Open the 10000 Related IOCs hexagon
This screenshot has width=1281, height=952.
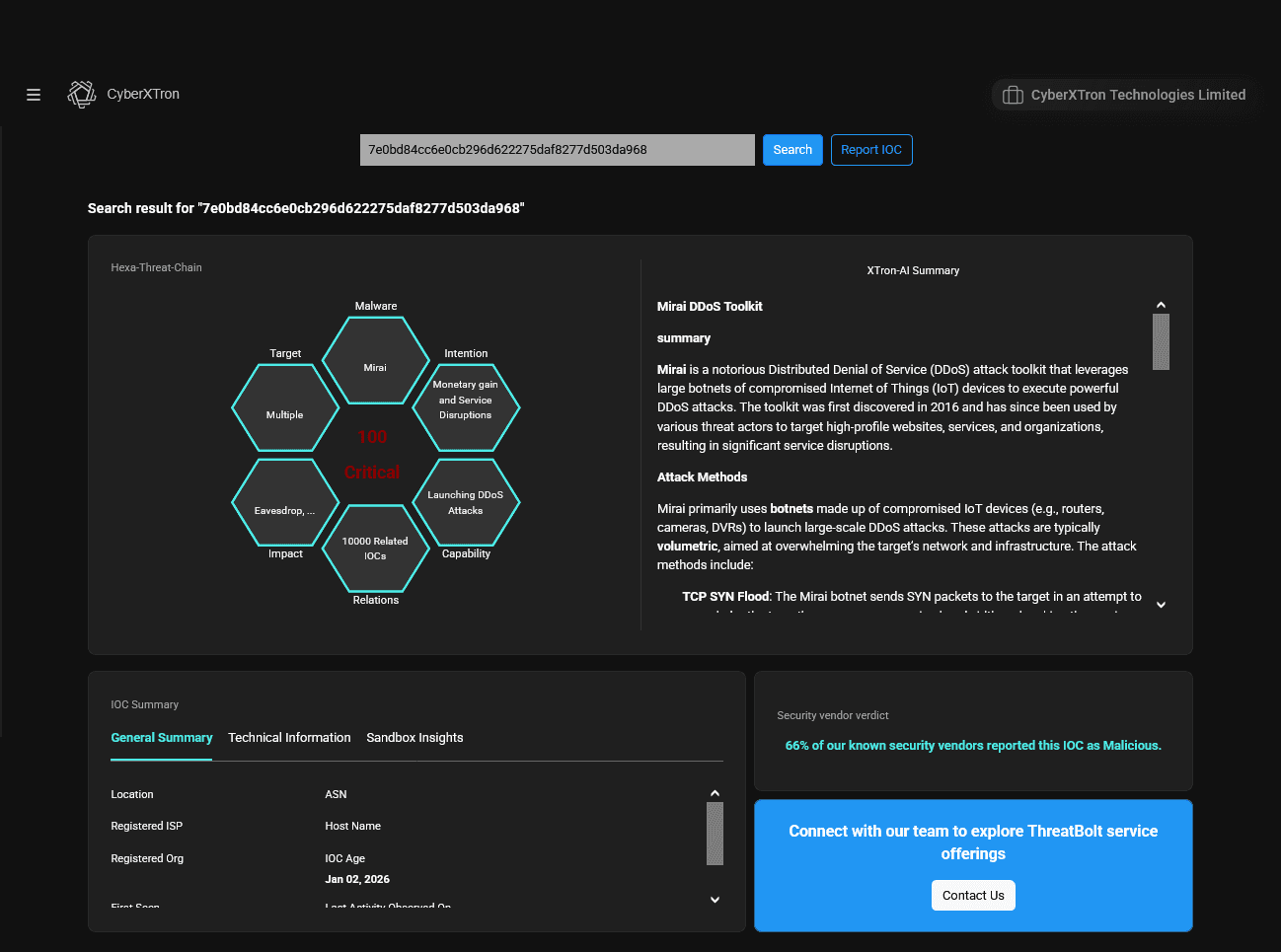pyautogui.click(x=375, y=550)
